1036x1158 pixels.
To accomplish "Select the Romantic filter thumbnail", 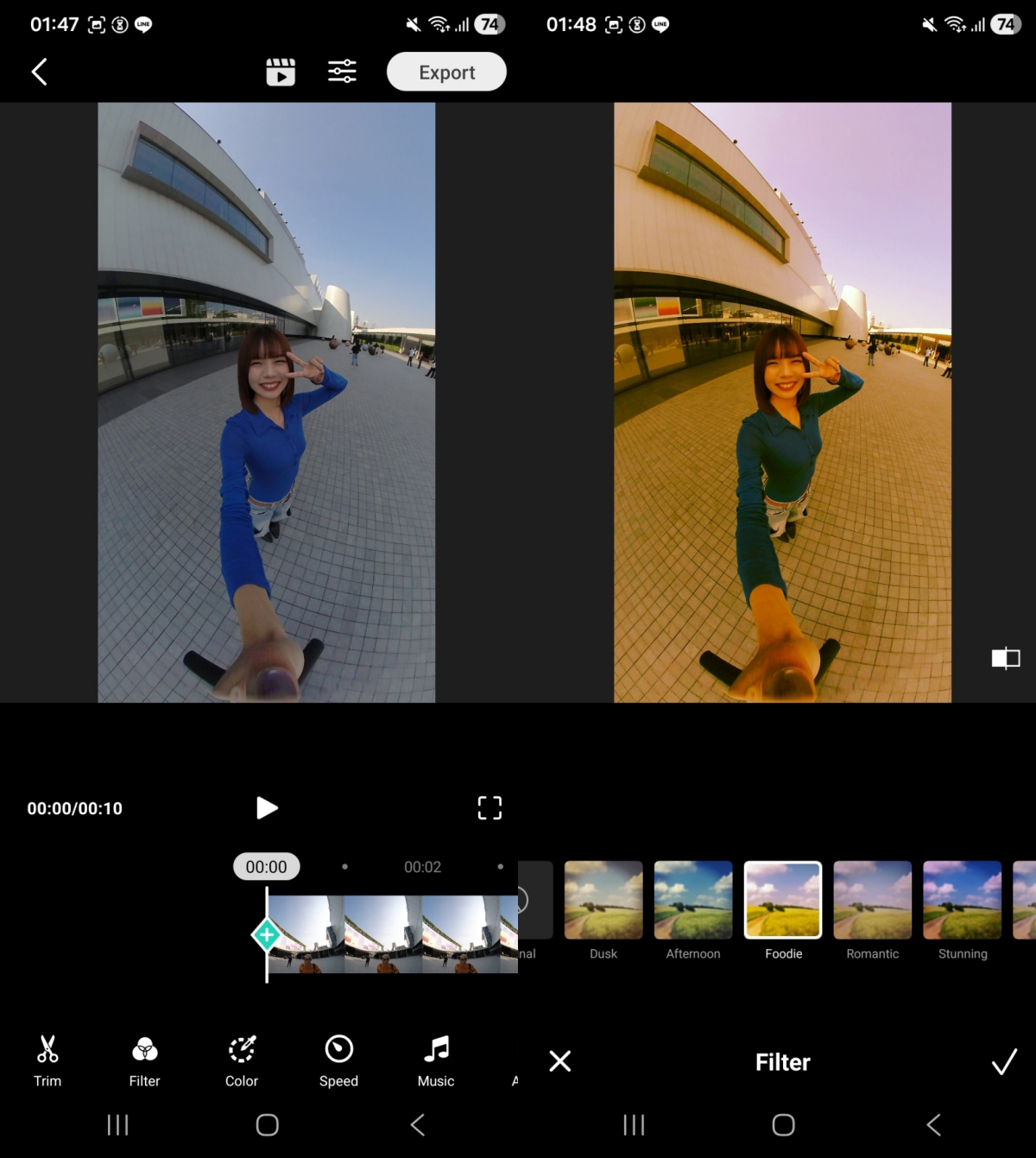I will click(873, 900).
